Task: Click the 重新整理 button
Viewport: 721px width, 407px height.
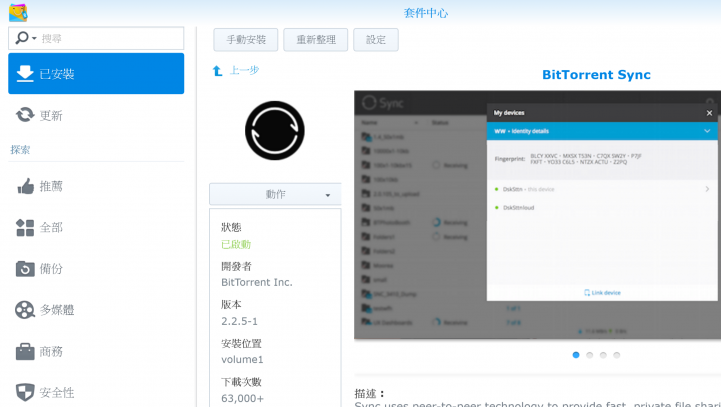Action: (x=315, y=40)
